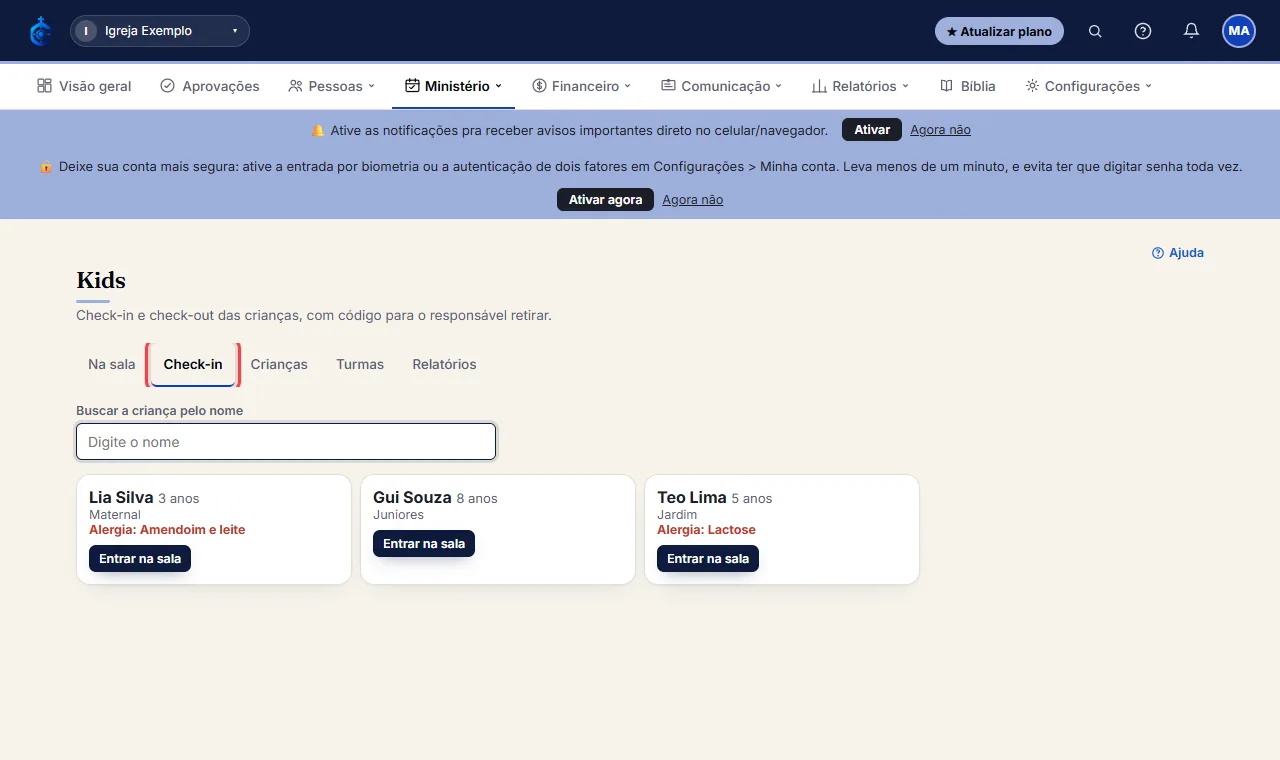This screenshot has height=760, width=1280.
Task: Expand the Financeiro menu
Action: coord(582,86)
